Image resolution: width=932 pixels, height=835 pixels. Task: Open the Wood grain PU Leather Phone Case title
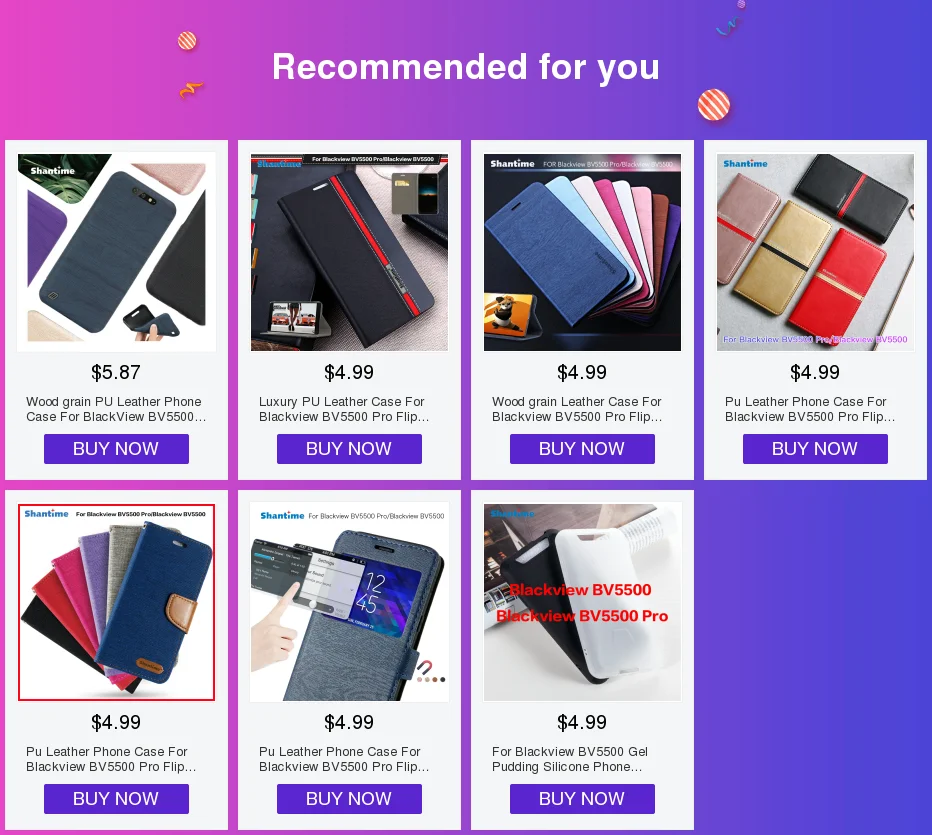(116, 409)
